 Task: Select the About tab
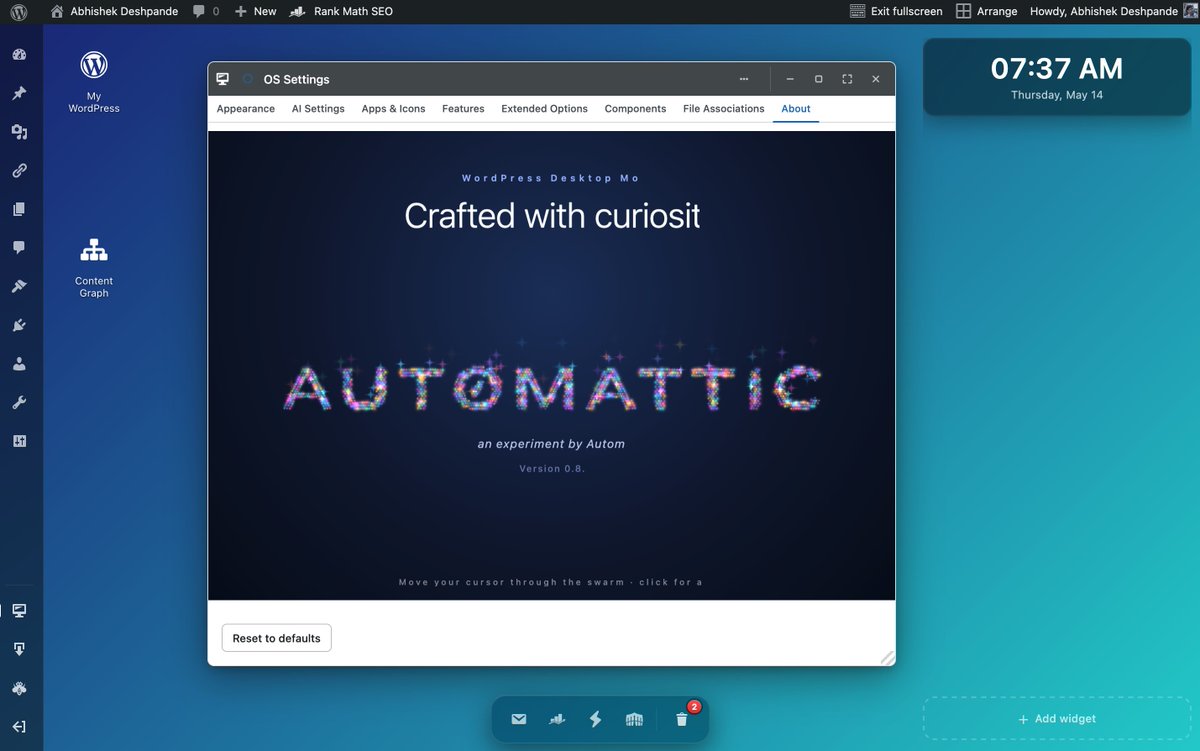pyautogui.click(x=796, y=108)
